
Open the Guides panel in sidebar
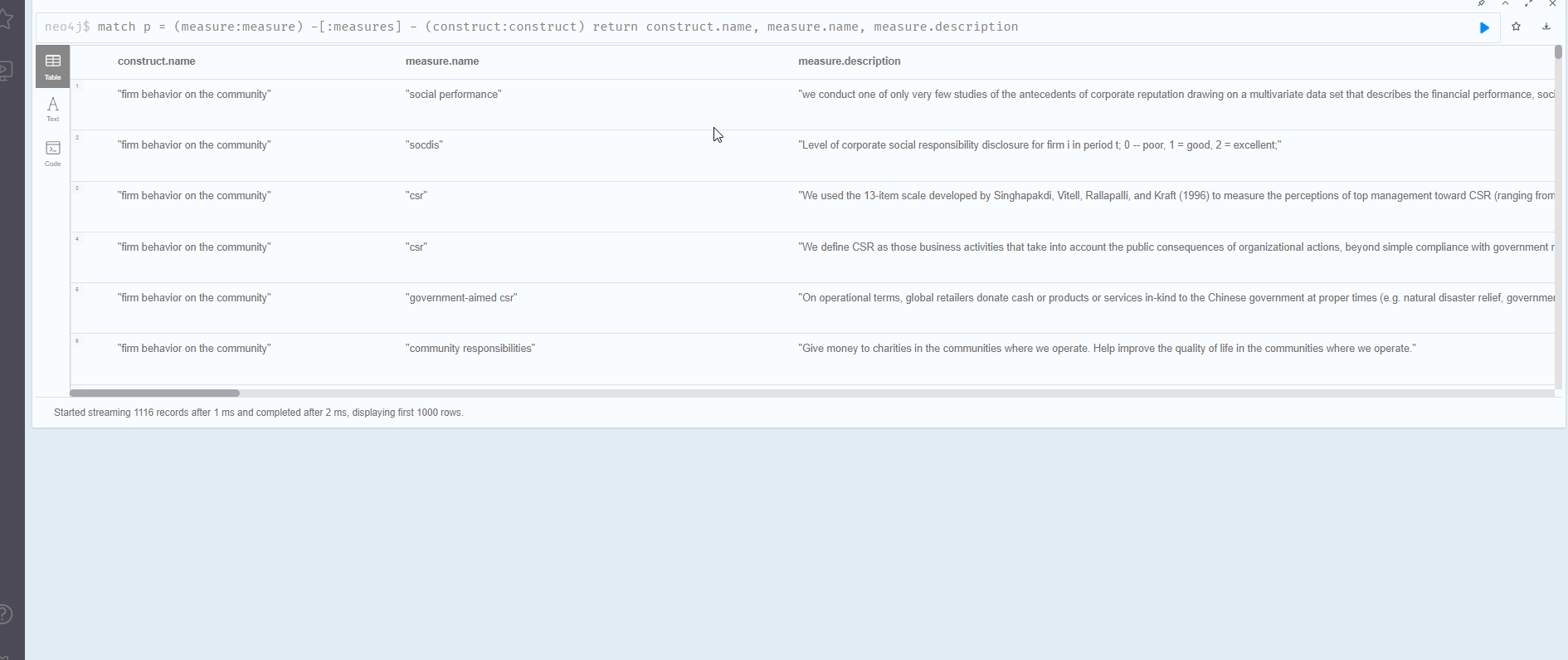(7, 71)
